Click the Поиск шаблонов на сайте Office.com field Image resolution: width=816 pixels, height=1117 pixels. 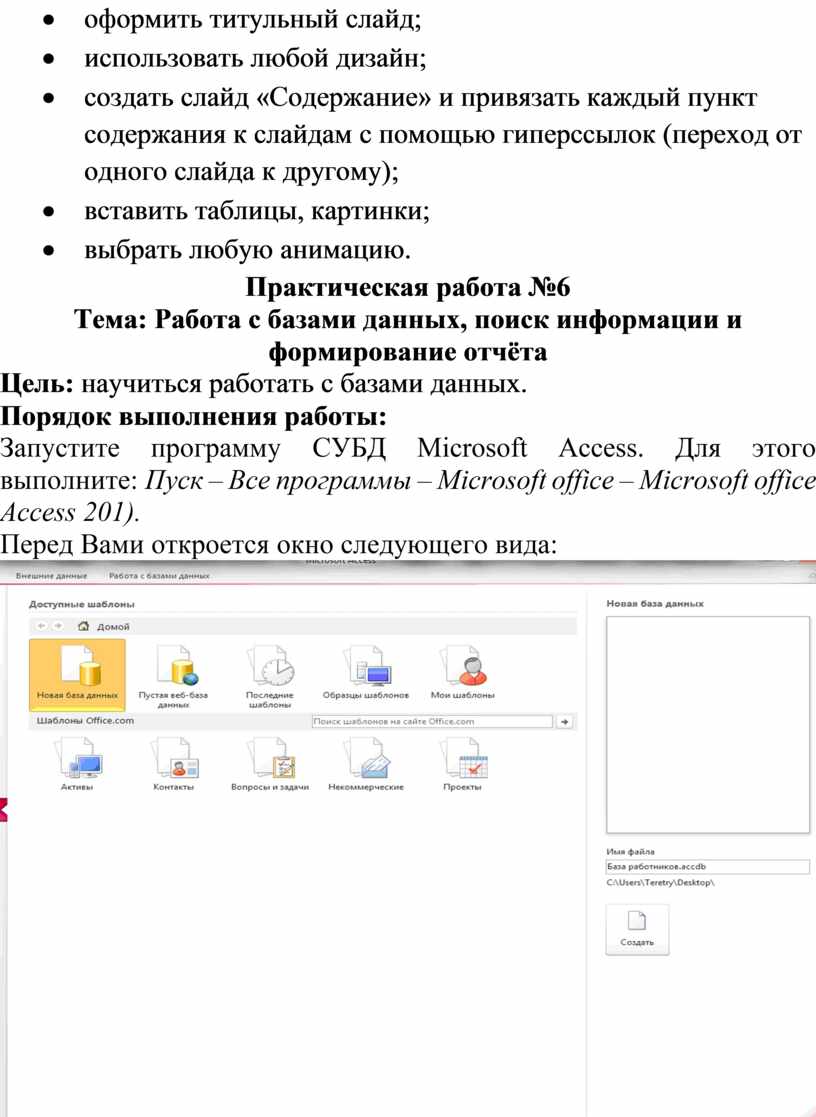(432, 722)
